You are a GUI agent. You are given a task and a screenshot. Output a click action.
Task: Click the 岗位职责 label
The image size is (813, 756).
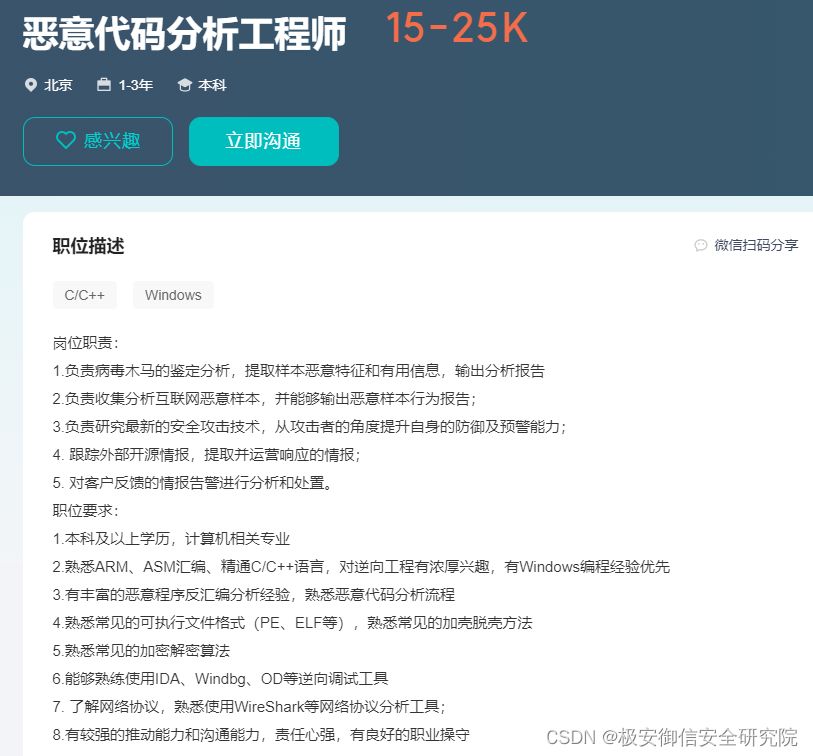tap(86, 343)
